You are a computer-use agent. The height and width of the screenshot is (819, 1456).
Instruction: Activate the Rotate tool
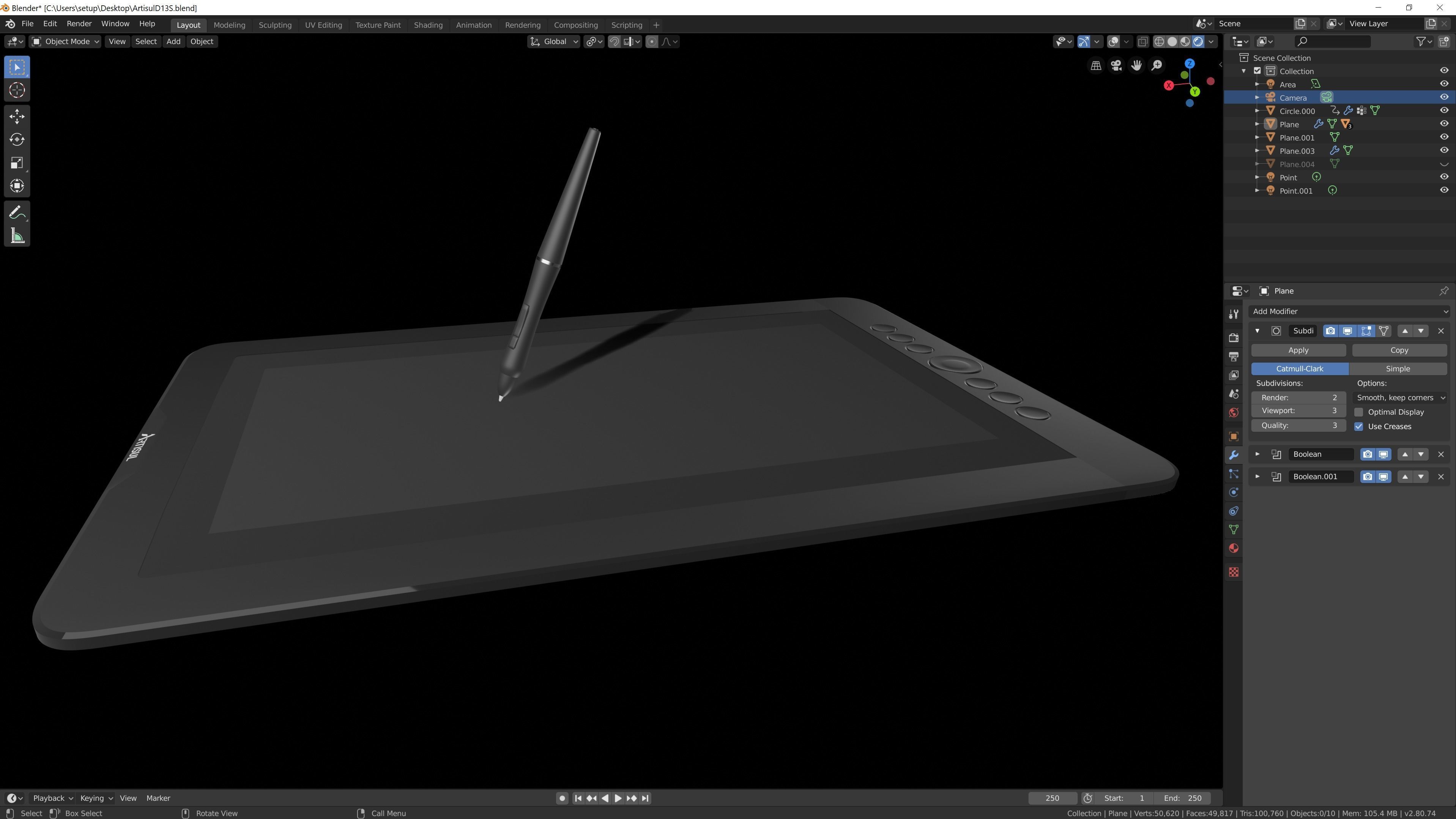point(17,139)
